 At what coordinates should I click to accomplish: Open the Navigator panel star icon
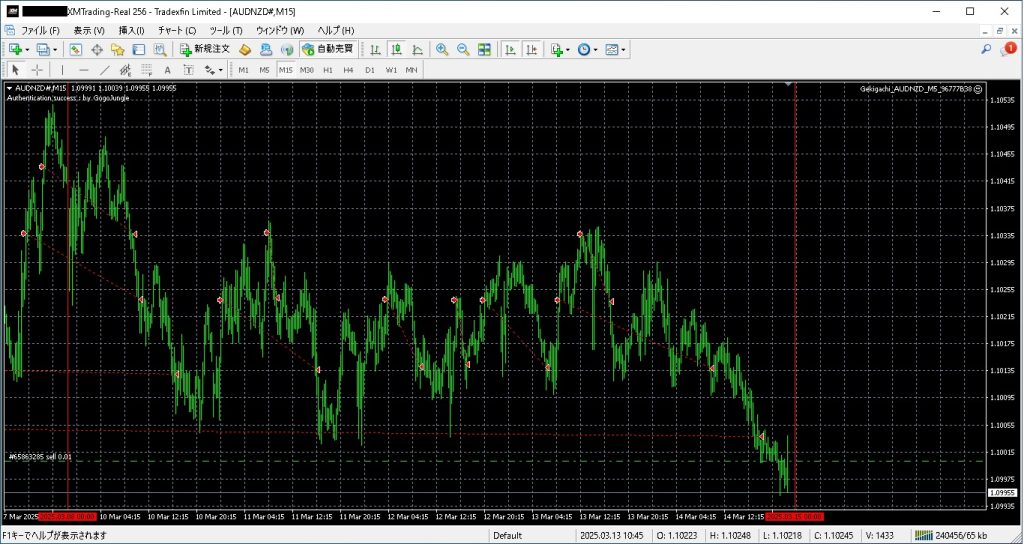coord(117,49)
